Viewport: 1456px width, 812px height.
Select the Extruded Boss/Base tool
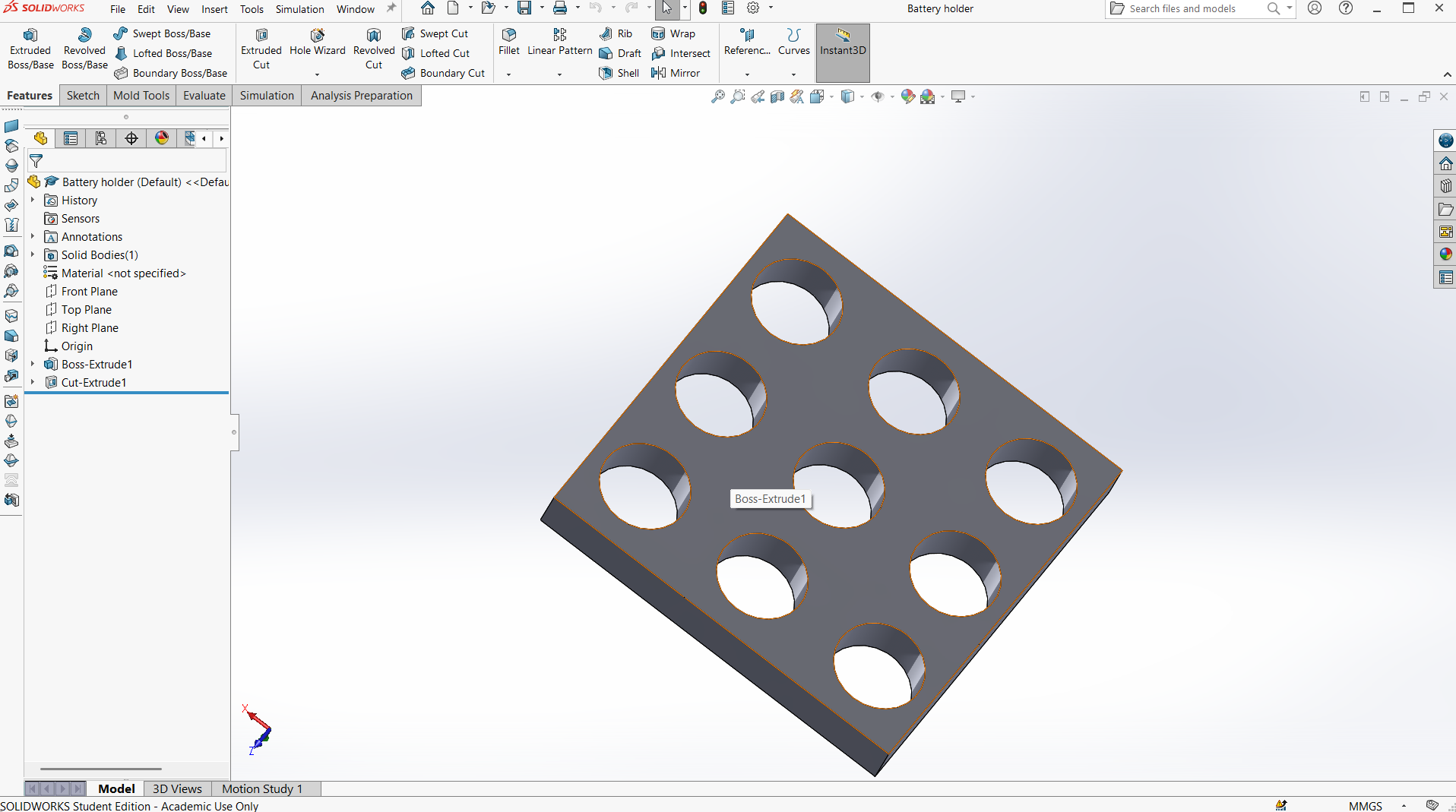point(30,49)
